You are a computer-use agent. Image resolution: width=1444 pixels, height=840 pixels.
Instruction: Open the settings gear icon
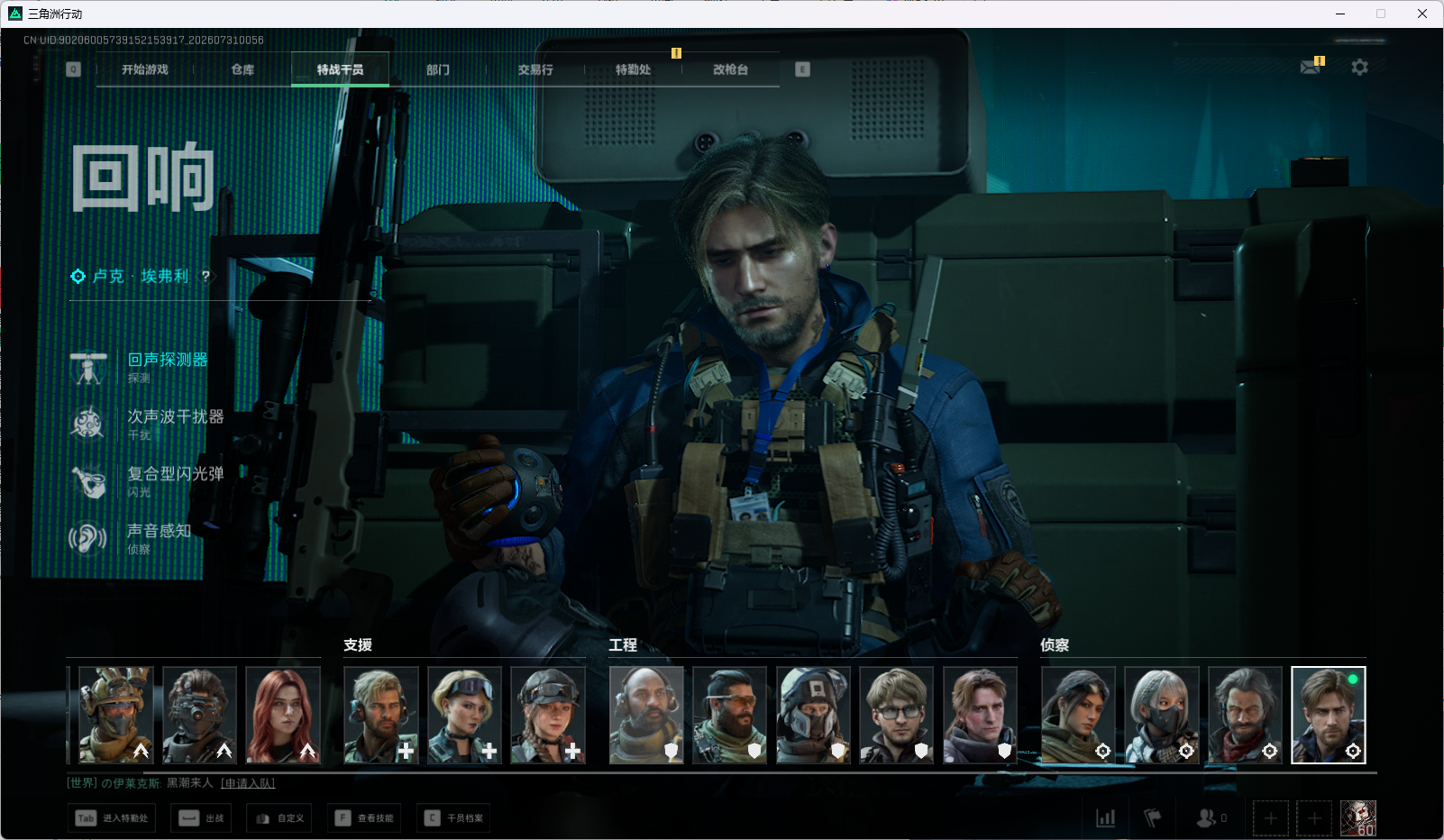(1359, 67)
